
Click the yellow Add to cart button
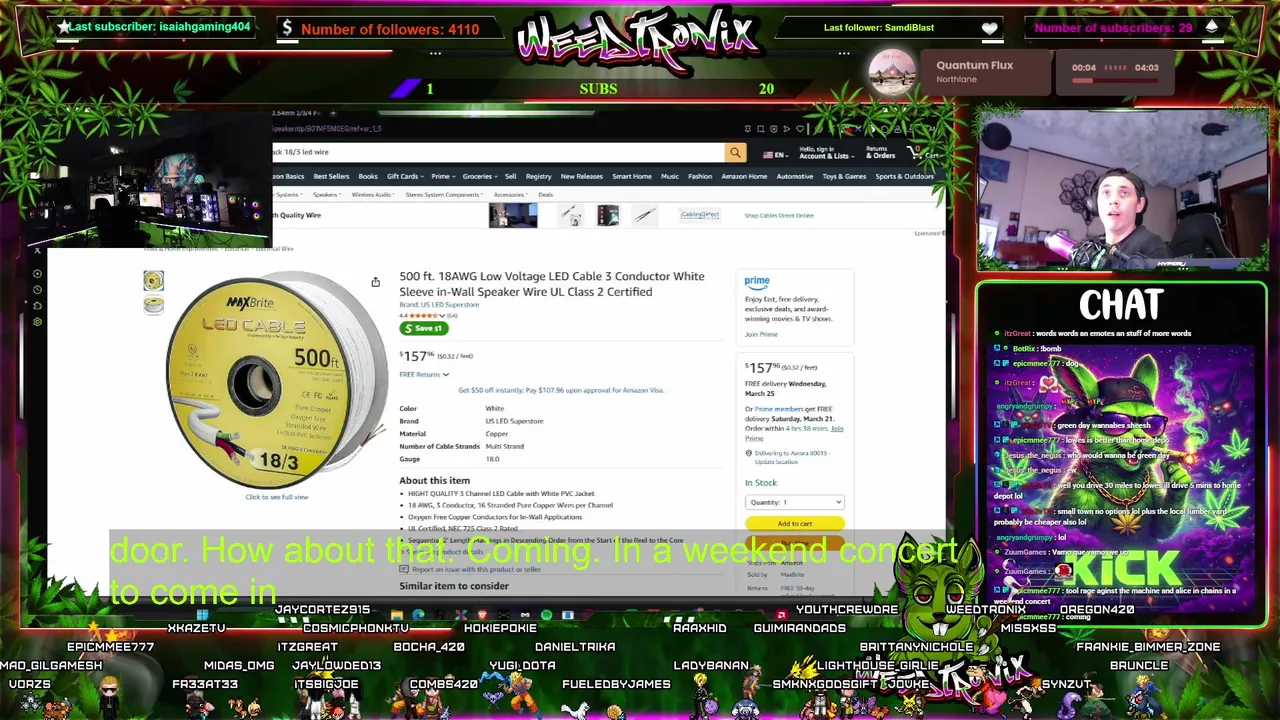pos(795,523)
